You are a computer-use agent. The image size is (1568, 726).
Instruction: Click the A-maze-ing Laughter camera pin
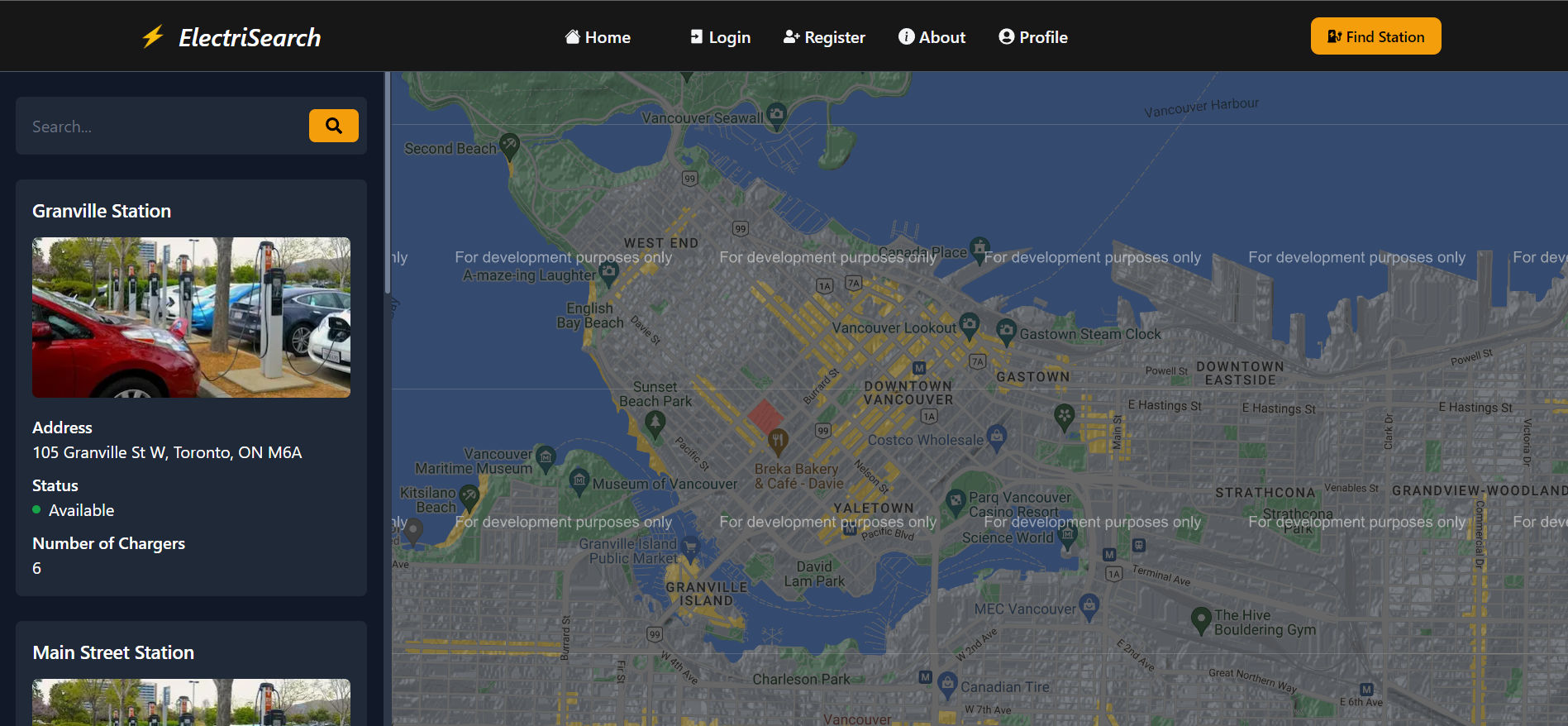click(609, 272)
